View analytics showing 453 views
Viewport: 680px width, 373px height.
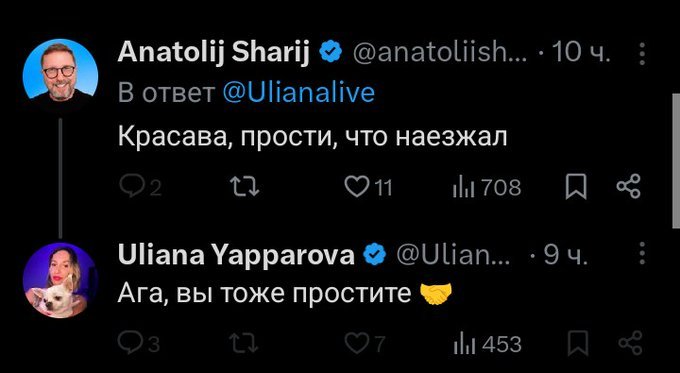coord(487,344)
